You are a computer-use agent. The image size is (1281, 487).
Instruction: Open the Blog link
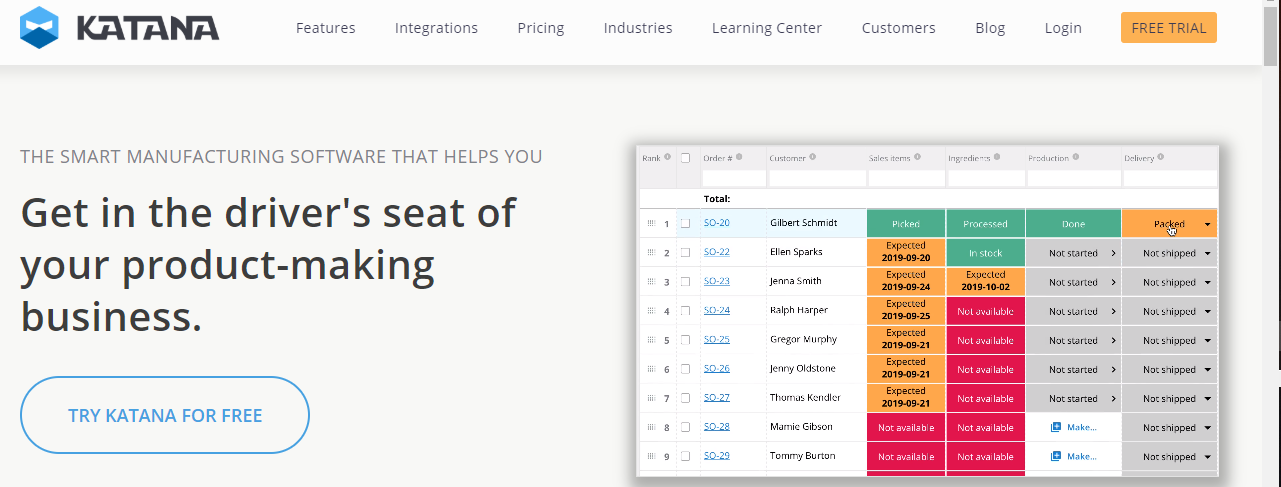click(x=990, y=28)
